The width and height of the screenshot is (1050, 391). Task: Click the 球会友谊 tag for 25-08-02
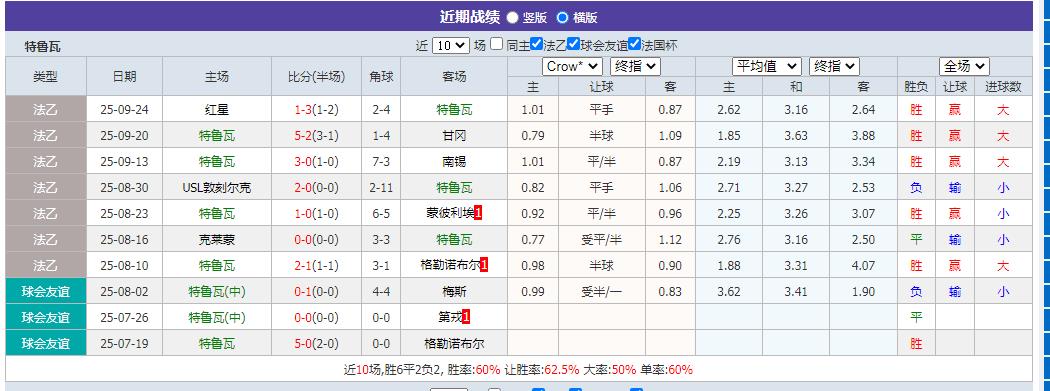[x=46, y=291]
